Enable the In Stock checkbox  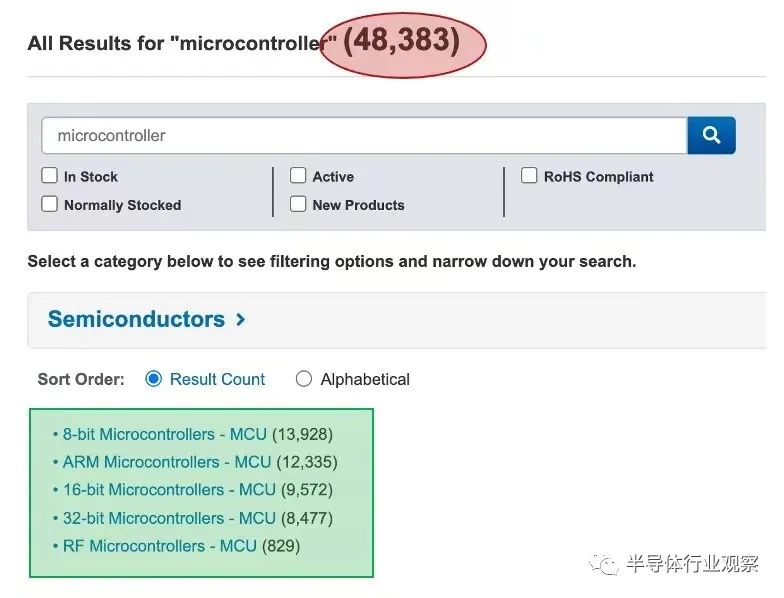[49, 176]
